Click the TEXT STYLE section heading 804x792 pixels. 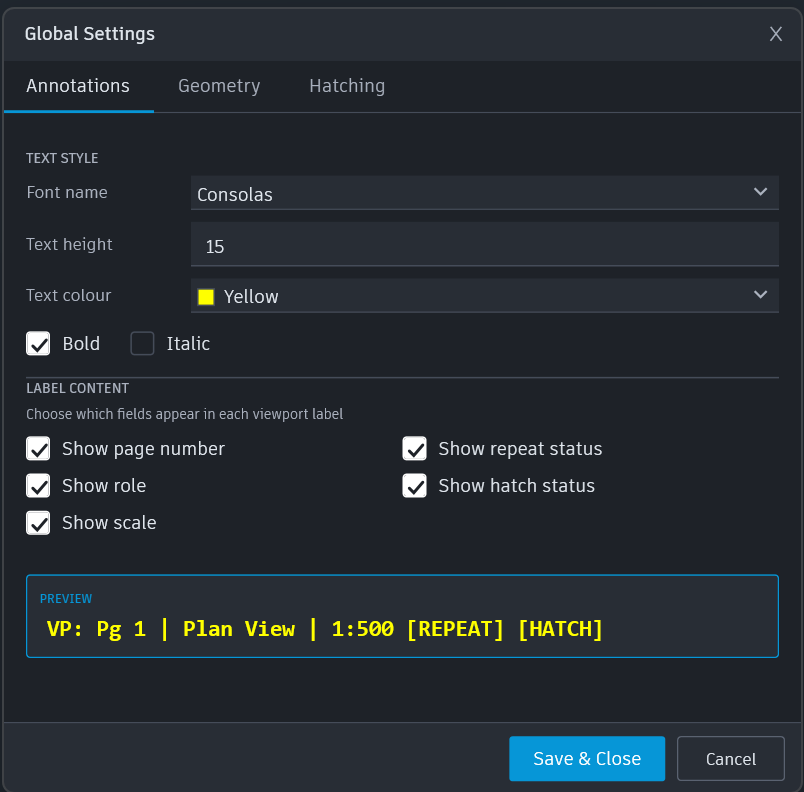coord(62,158)
